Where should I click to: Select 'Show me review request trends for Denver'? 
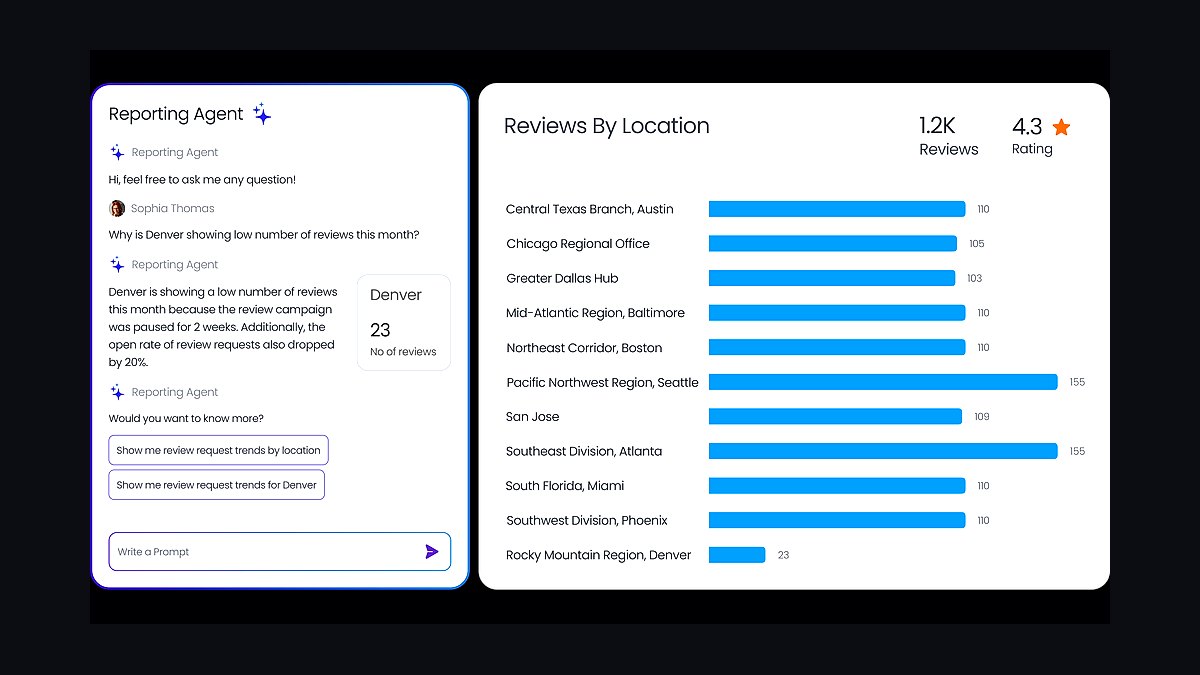point(216,485)
